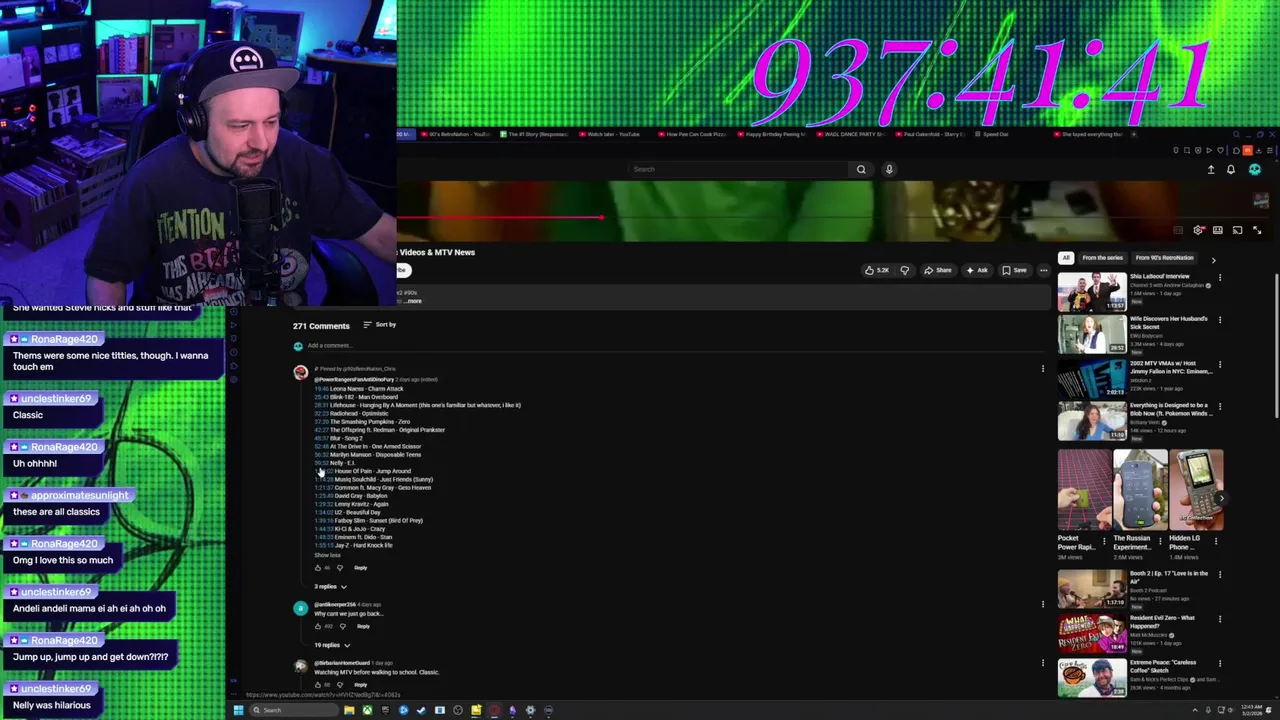Open the YouTube account avatar menu
This screenshot has width=1280, height=720.
(x=1255, y=169)
